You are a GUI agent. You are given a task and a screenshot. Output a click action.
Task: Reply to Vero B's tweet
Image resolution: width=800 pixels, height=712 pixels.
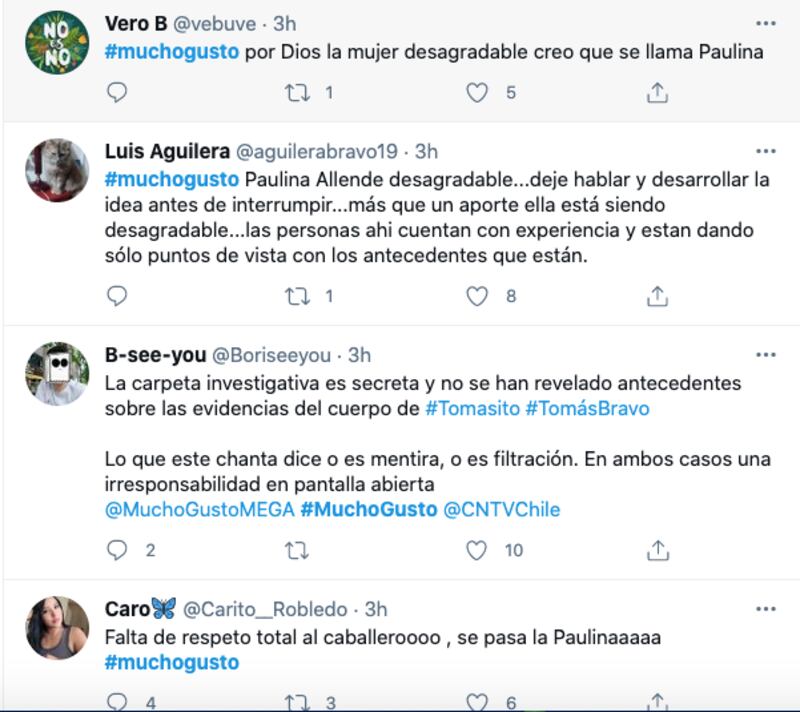(117, 92)
